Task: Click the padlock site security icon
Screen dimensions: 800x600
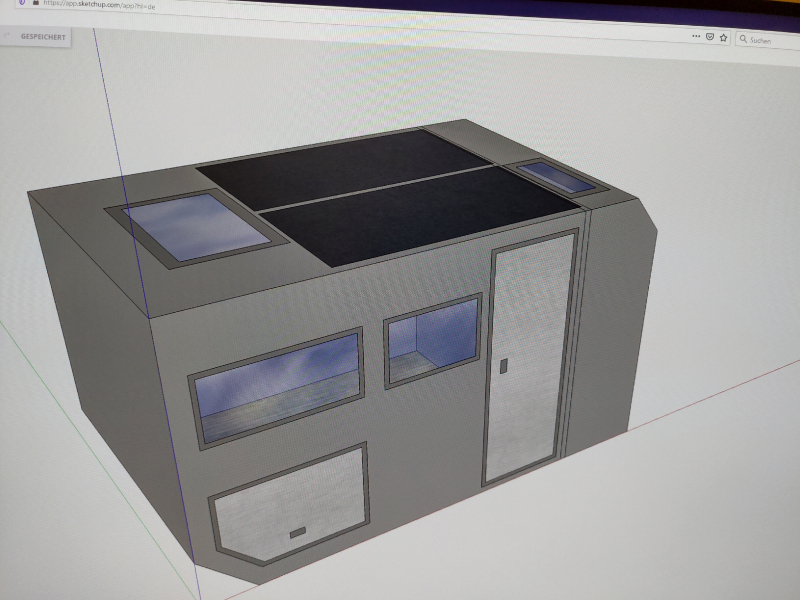Action: tap(35, 3)
